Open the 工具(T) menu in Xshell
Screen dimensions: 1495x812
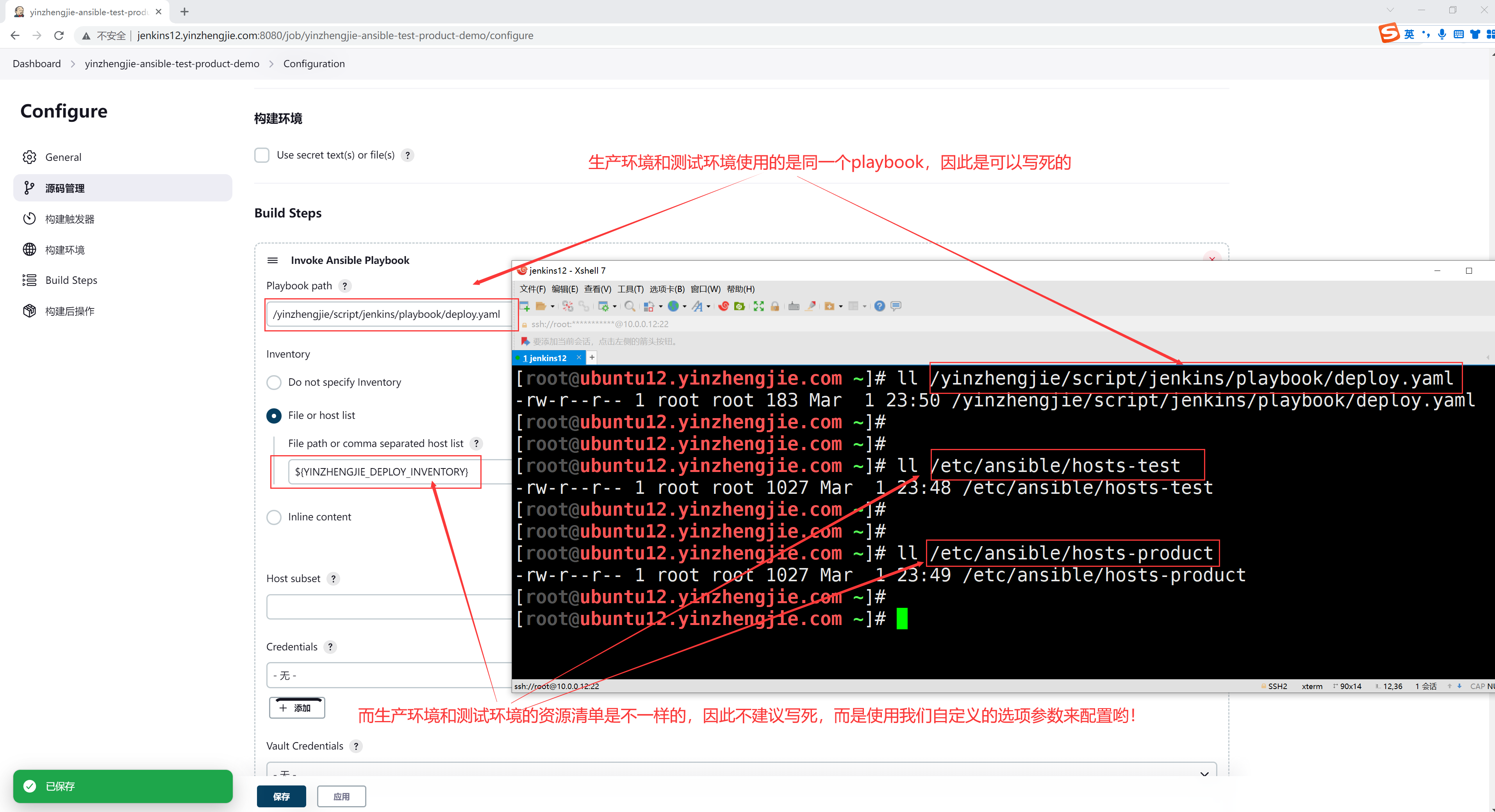click(x=630, y=289)
